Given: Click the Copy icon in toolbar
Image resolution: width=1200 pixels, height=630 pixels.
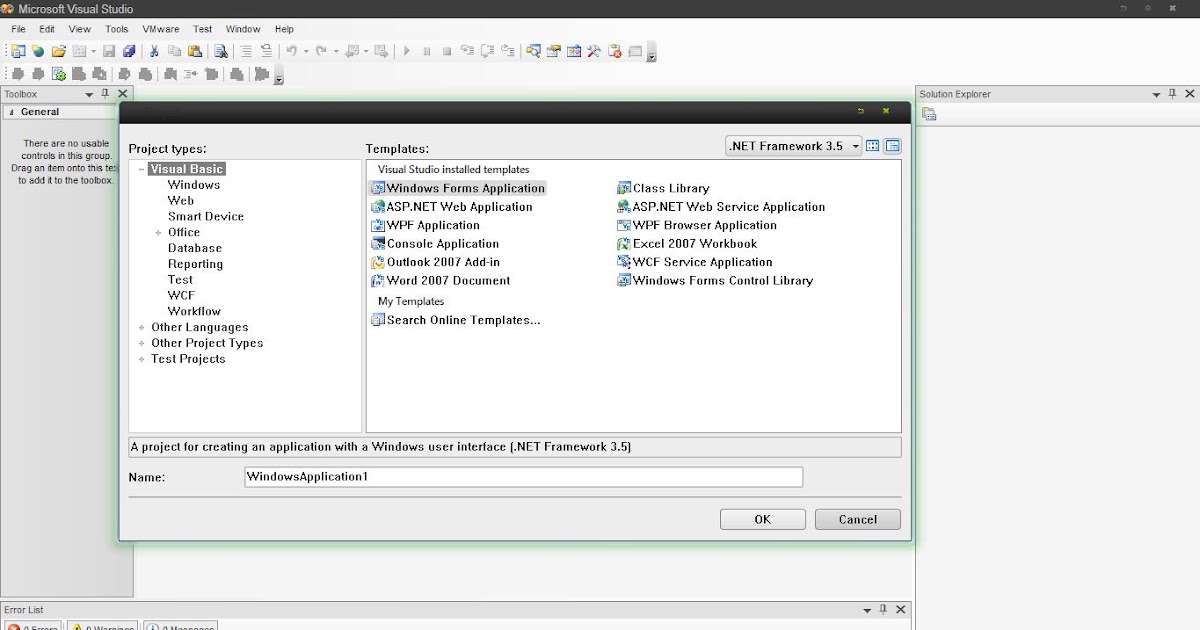Looking at the screenshot, I should 174,51.
